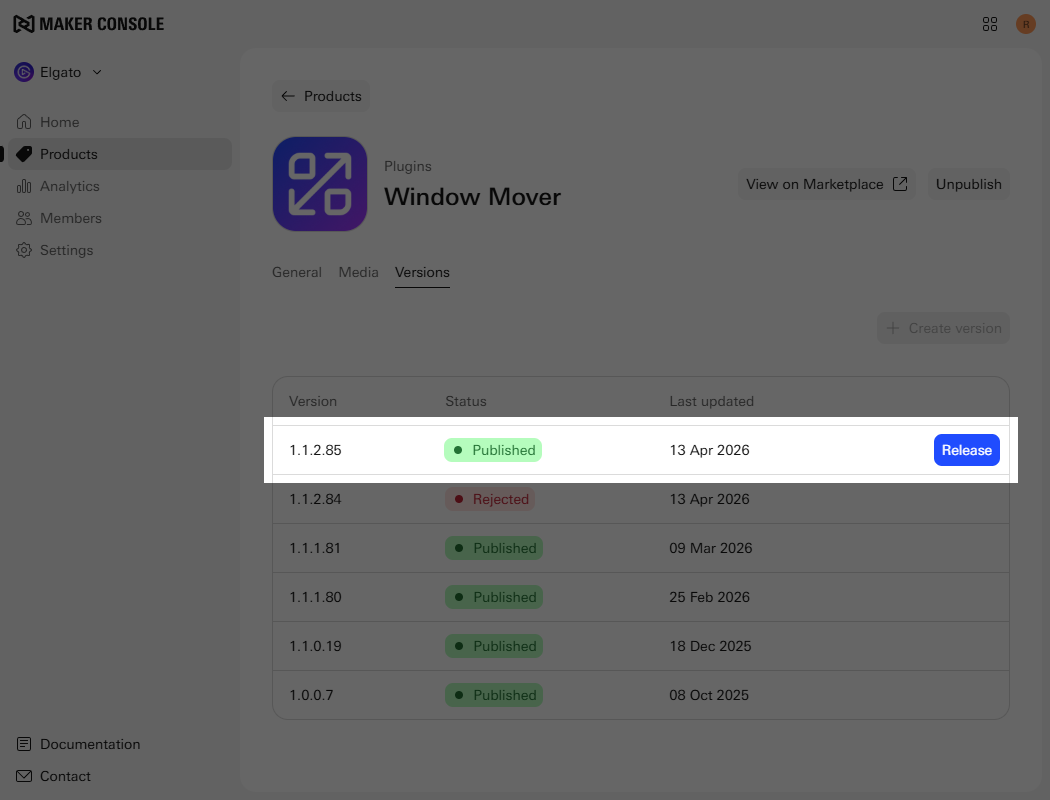The height and width of the screenshot is (800, 1050).
Task: Open the user profile avatar
Action: pos(1025,24)
